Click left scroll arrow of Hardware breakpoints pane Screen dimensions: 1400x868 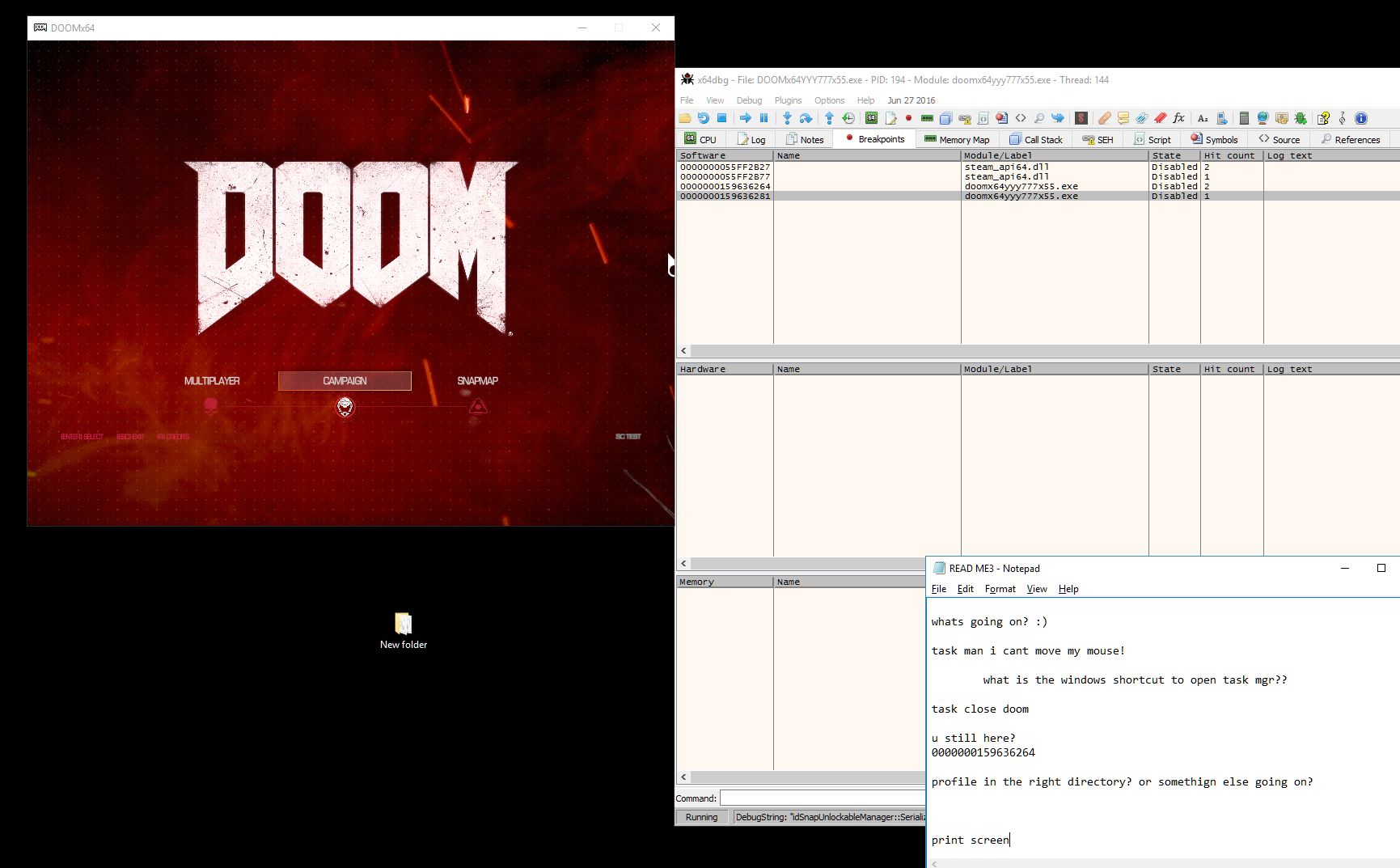tap(684, 563)
